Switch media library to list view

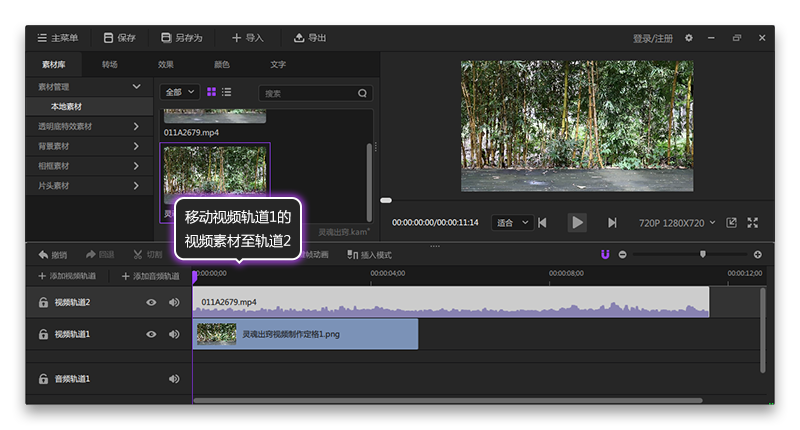[227, 92]
